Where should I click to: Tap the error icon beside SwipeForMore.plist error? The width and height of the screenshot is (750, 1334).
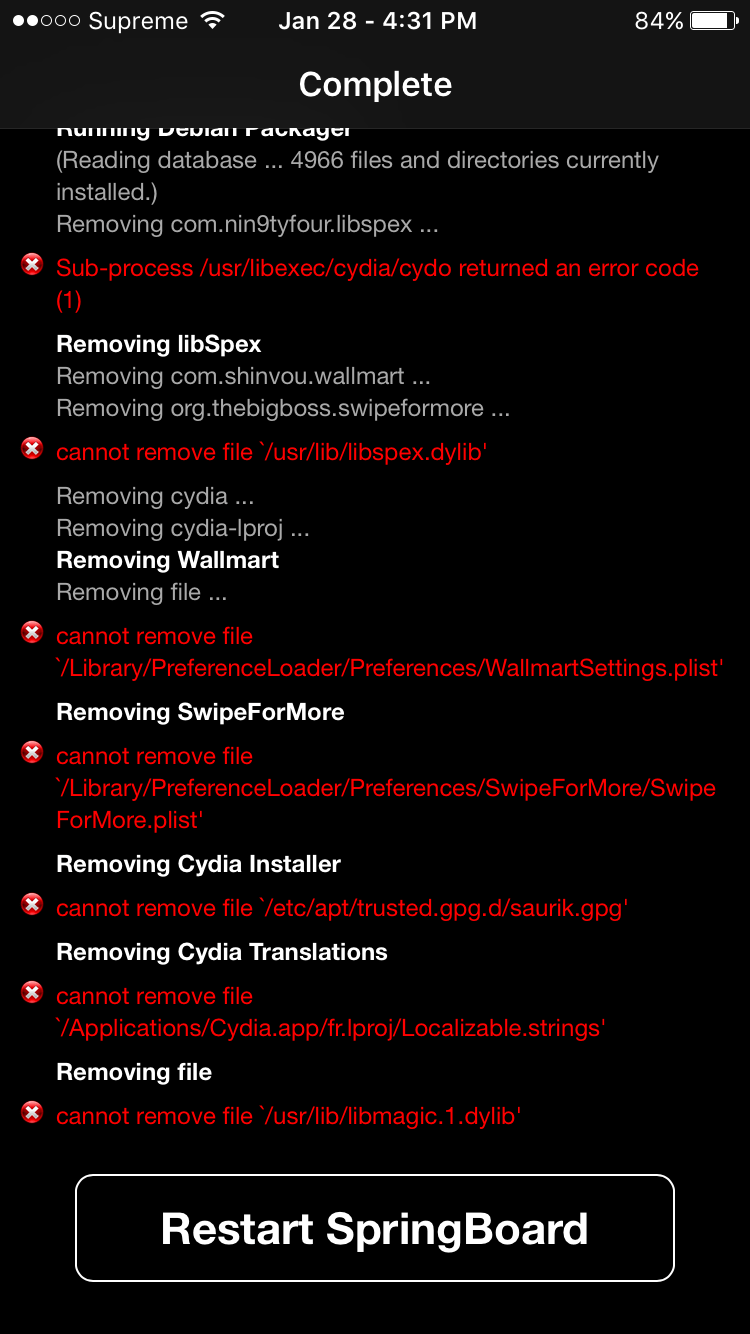coord(31,752)
